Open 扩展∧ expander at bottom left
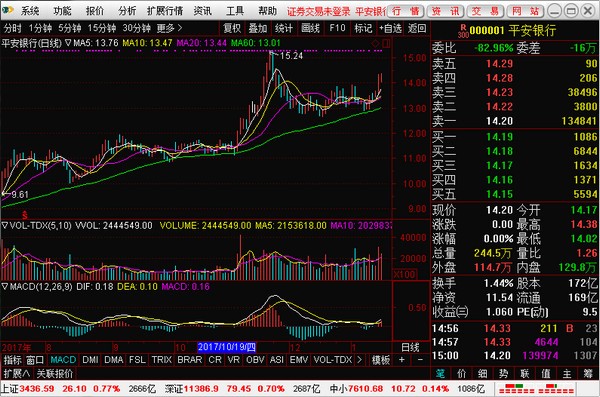 [x=16, y=373]
